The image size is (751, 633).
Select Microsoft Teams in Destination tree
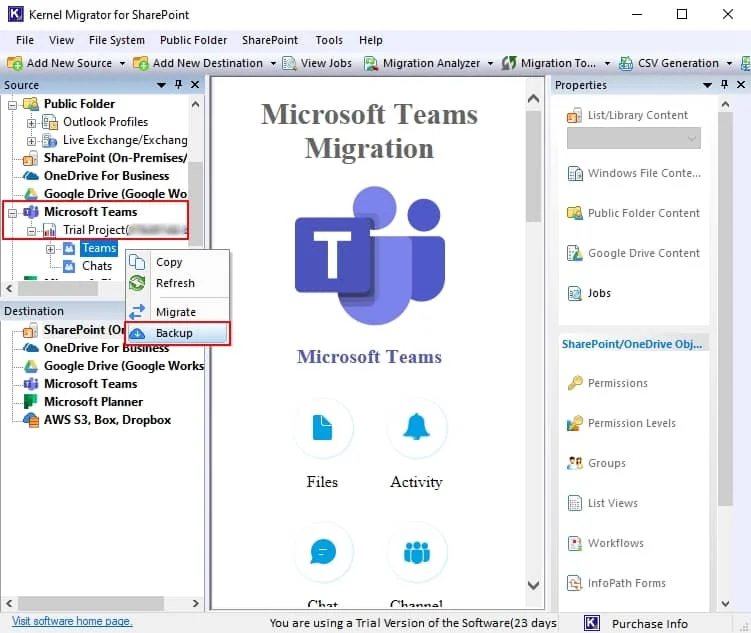coord(91,384)
